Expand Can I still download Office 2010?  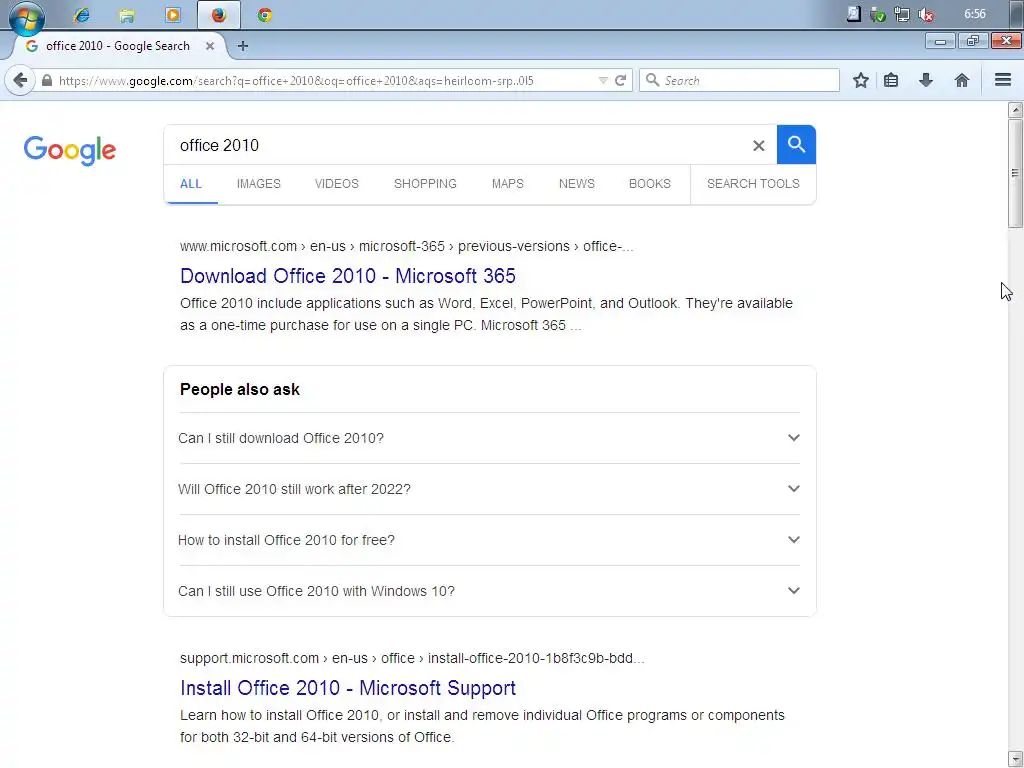tap(489, 438)
